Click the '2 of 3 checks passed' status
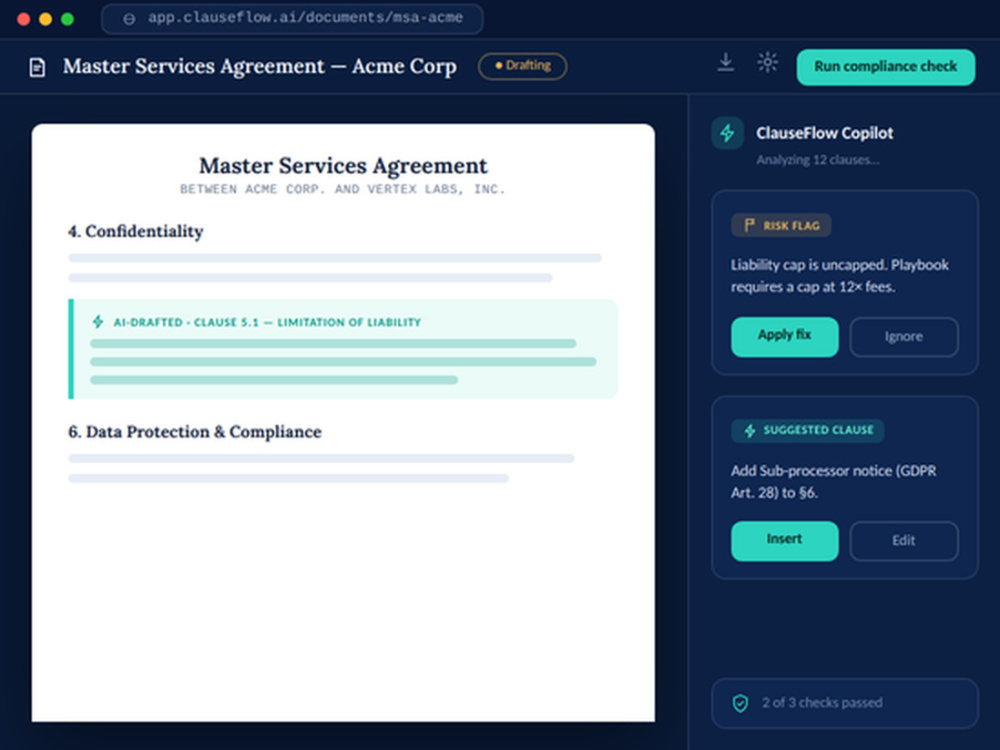The width and height of the screenshot is (1000, 750). pos(844,703)
